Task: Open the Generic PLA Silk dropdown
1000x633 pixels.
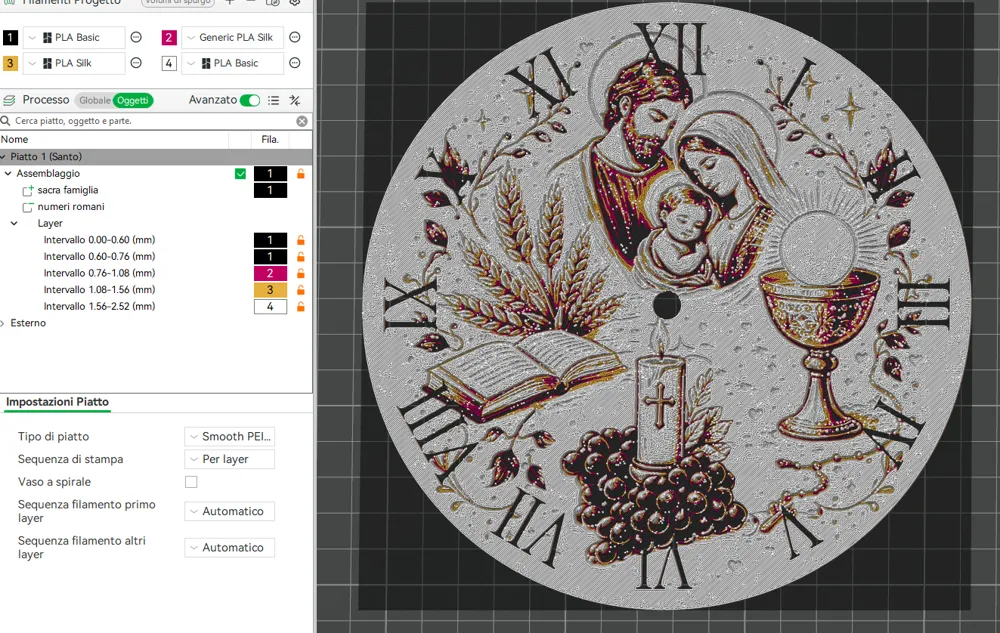Action: point(233,38)
